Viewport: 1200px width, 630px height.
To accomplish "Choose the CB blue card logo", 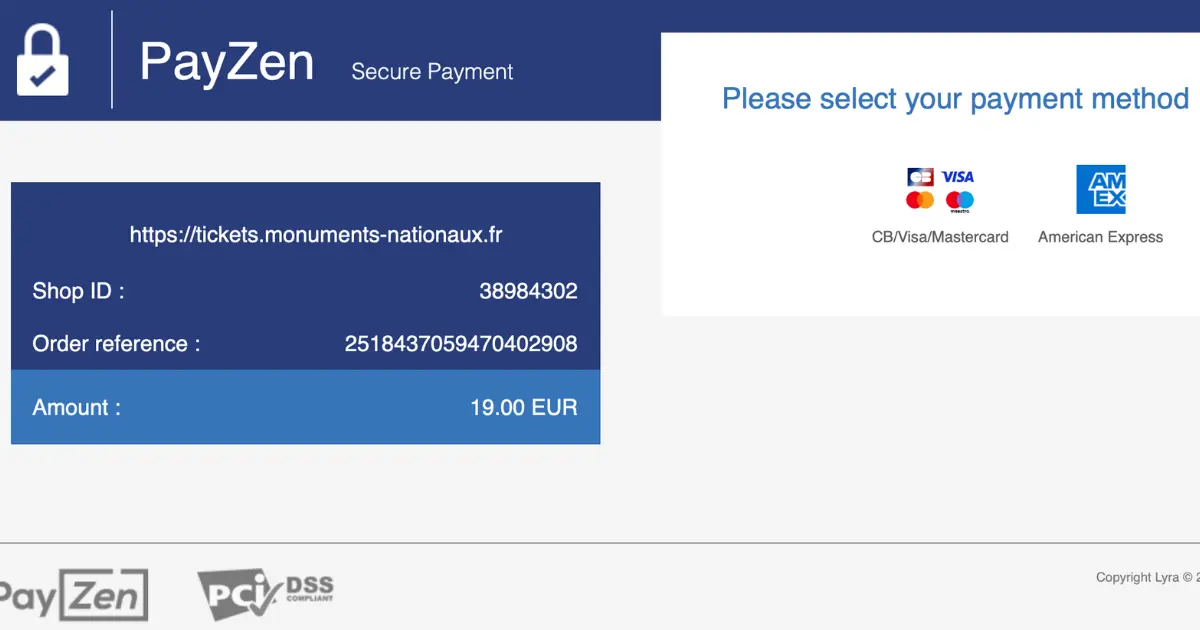I will click(920, 177).
